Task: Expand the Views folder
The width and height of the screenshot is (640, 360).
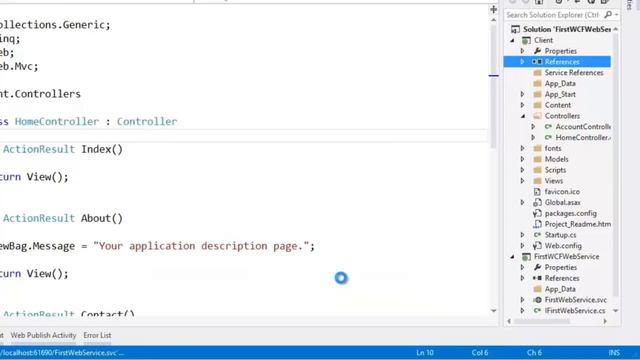Action: coord(522,181)
